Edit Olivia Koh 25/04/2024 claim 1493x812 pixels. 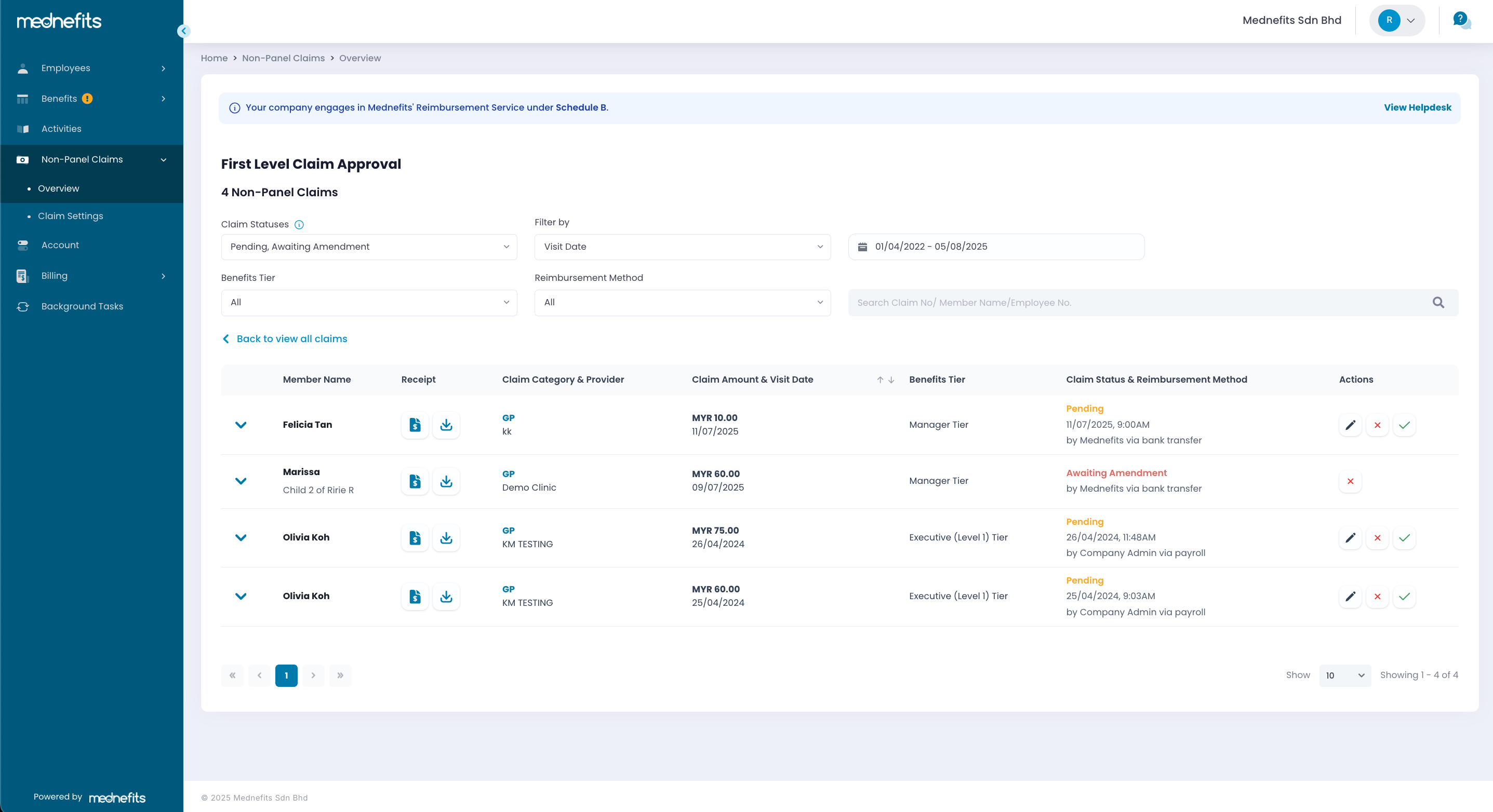(1351, 596)
